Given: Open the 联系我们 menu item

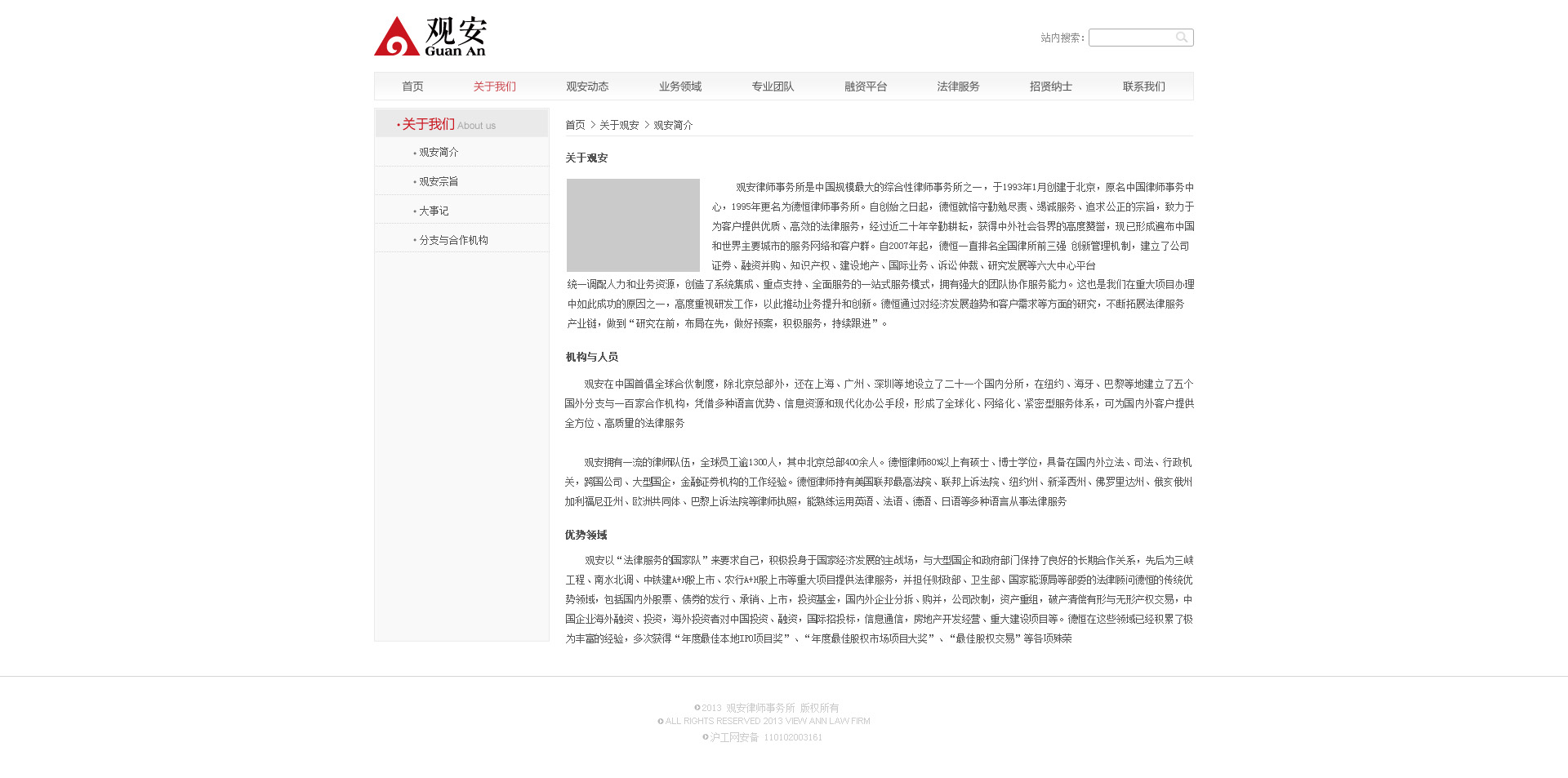Looking at the screenshot, I should point(1143,87).
